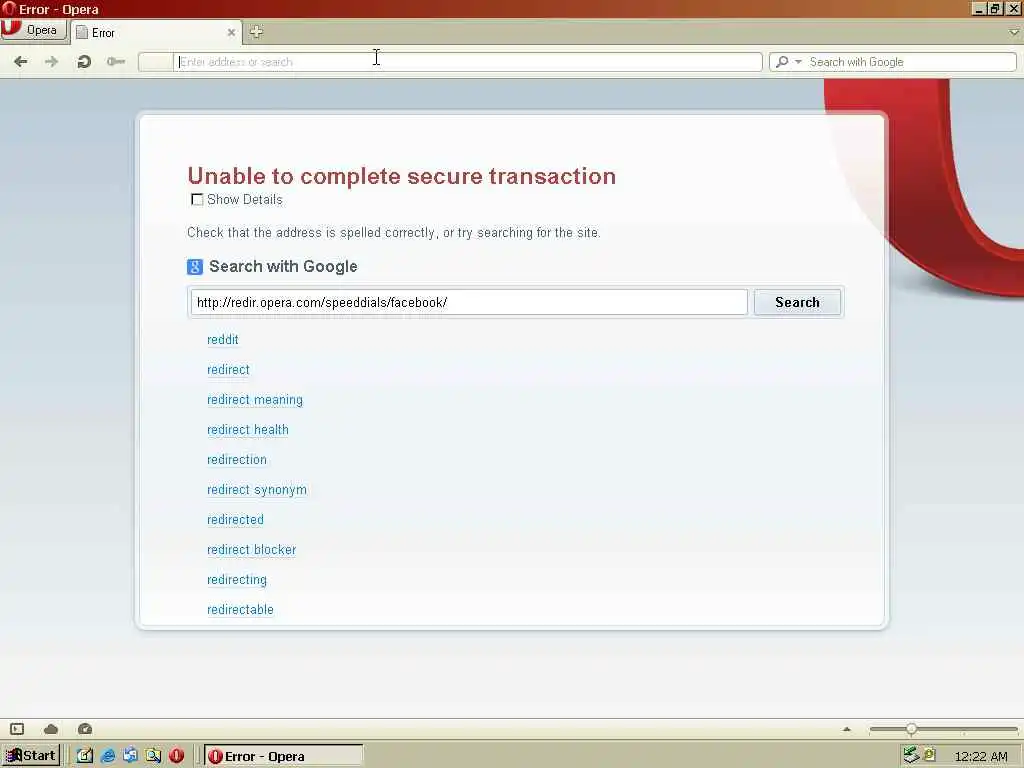Click the 12:22 AM system clock
The width and height of the screenshot is (1024, 768).
(x=981, y=756)
